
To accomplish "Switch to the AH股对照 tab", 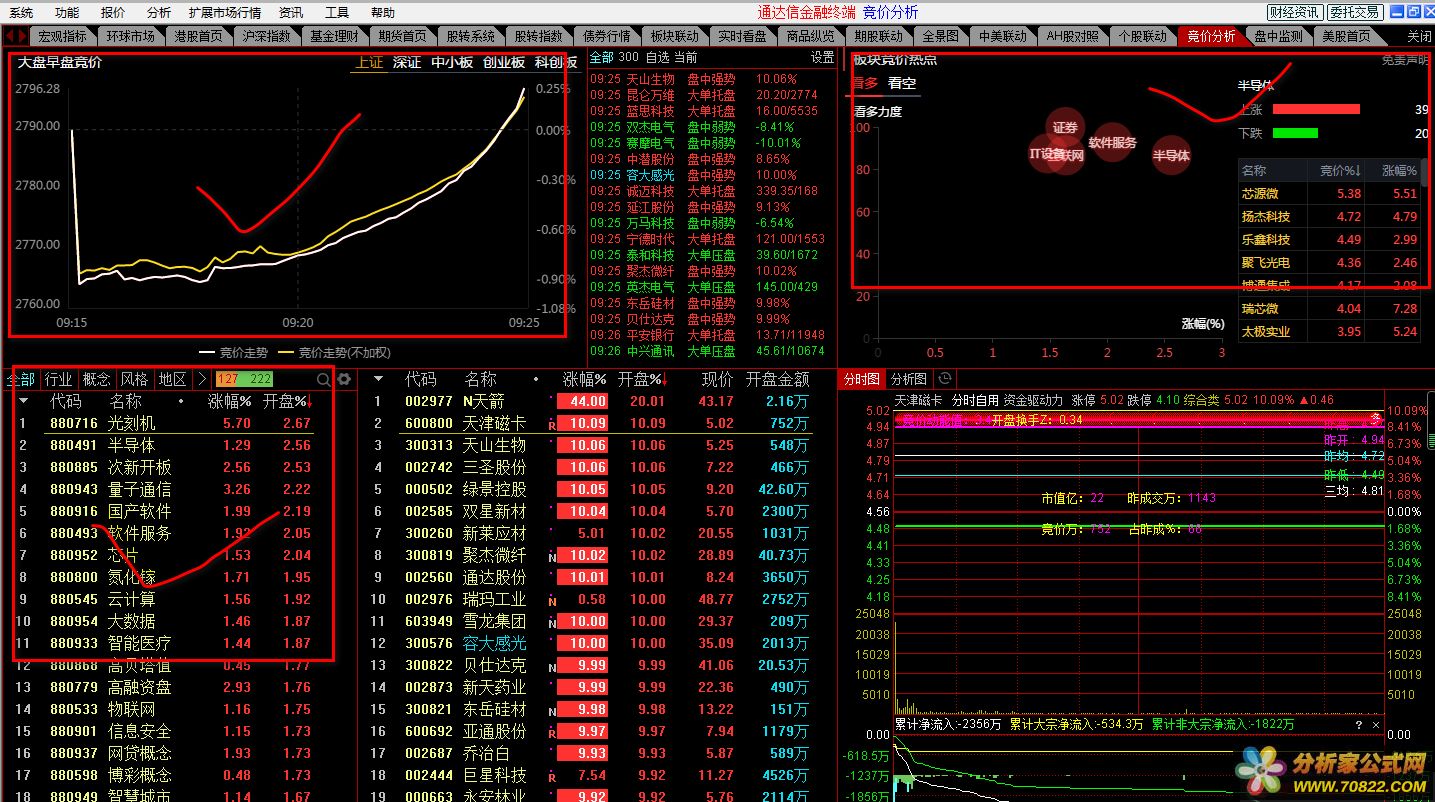I will [x=1073, y=36].
